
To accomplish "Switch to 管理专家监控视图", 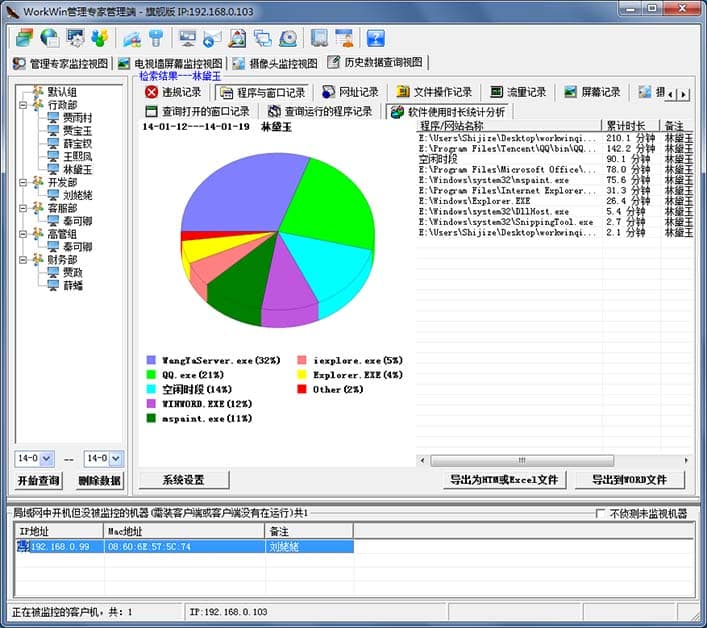I will (x=60, y=64).
